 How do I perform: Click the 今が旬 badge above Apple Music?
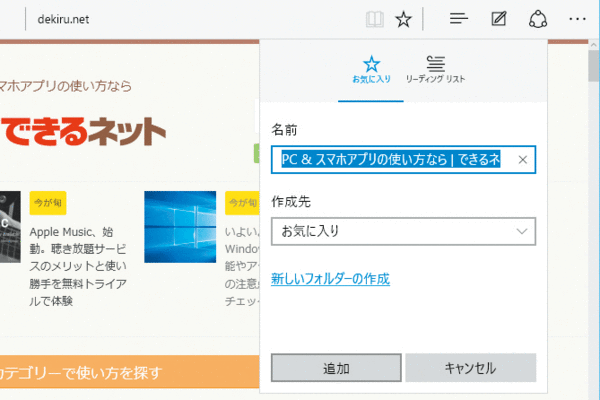(x=48, y=203)
